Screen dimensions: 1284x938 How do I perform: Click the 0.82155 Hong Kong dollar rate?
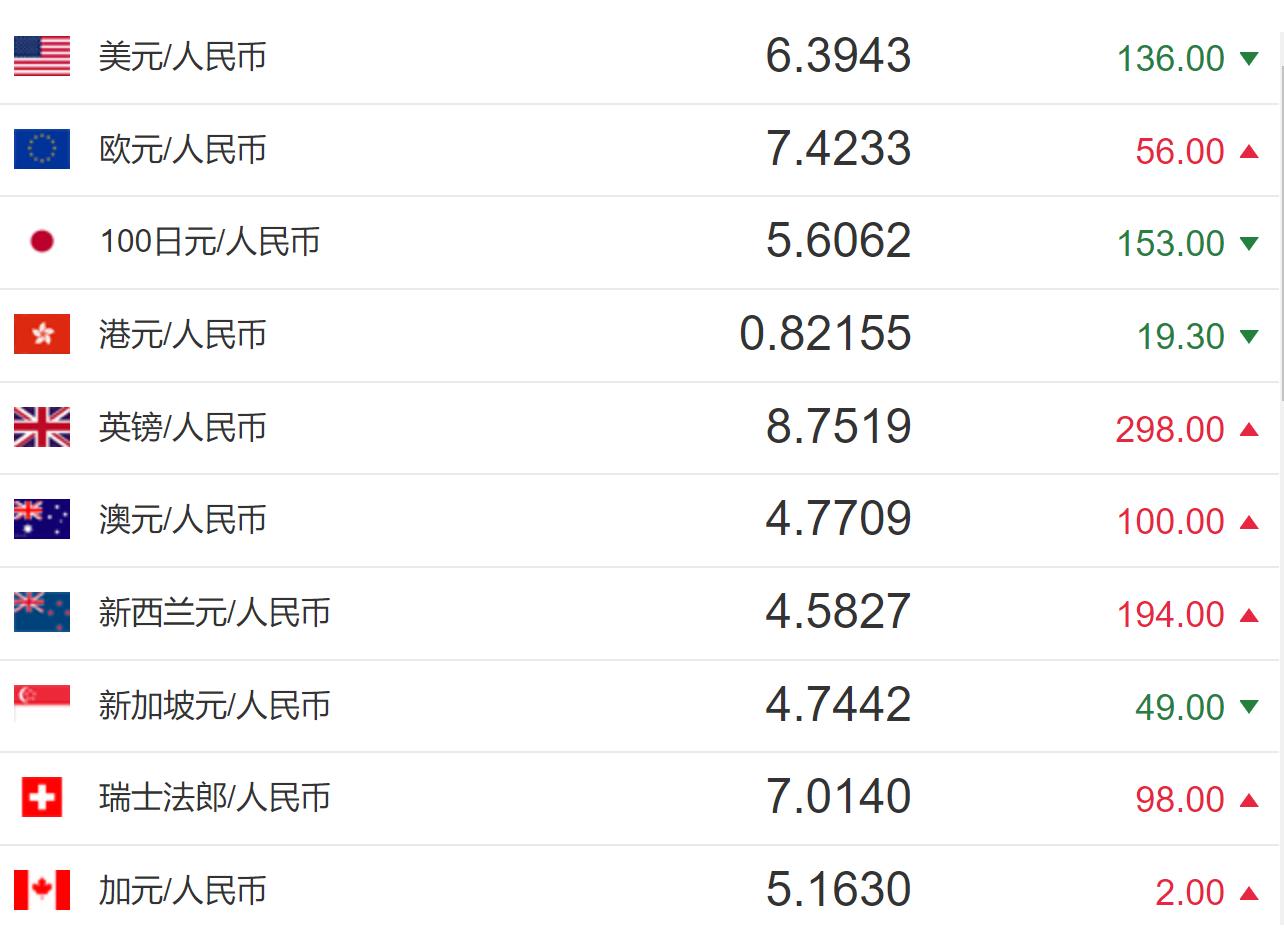825,334
